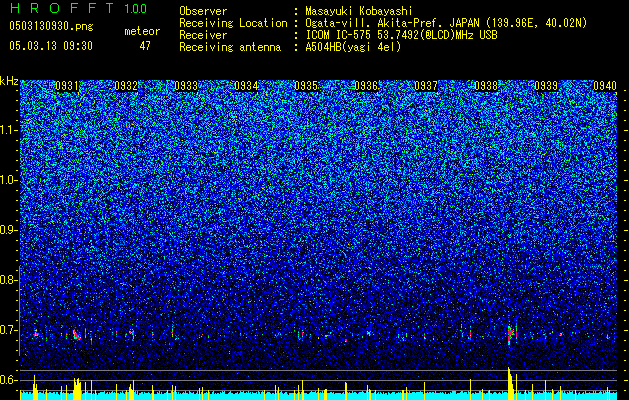The image size is (629, 400).
Task: Click the 0931 time marker
Action: point(67,86)
